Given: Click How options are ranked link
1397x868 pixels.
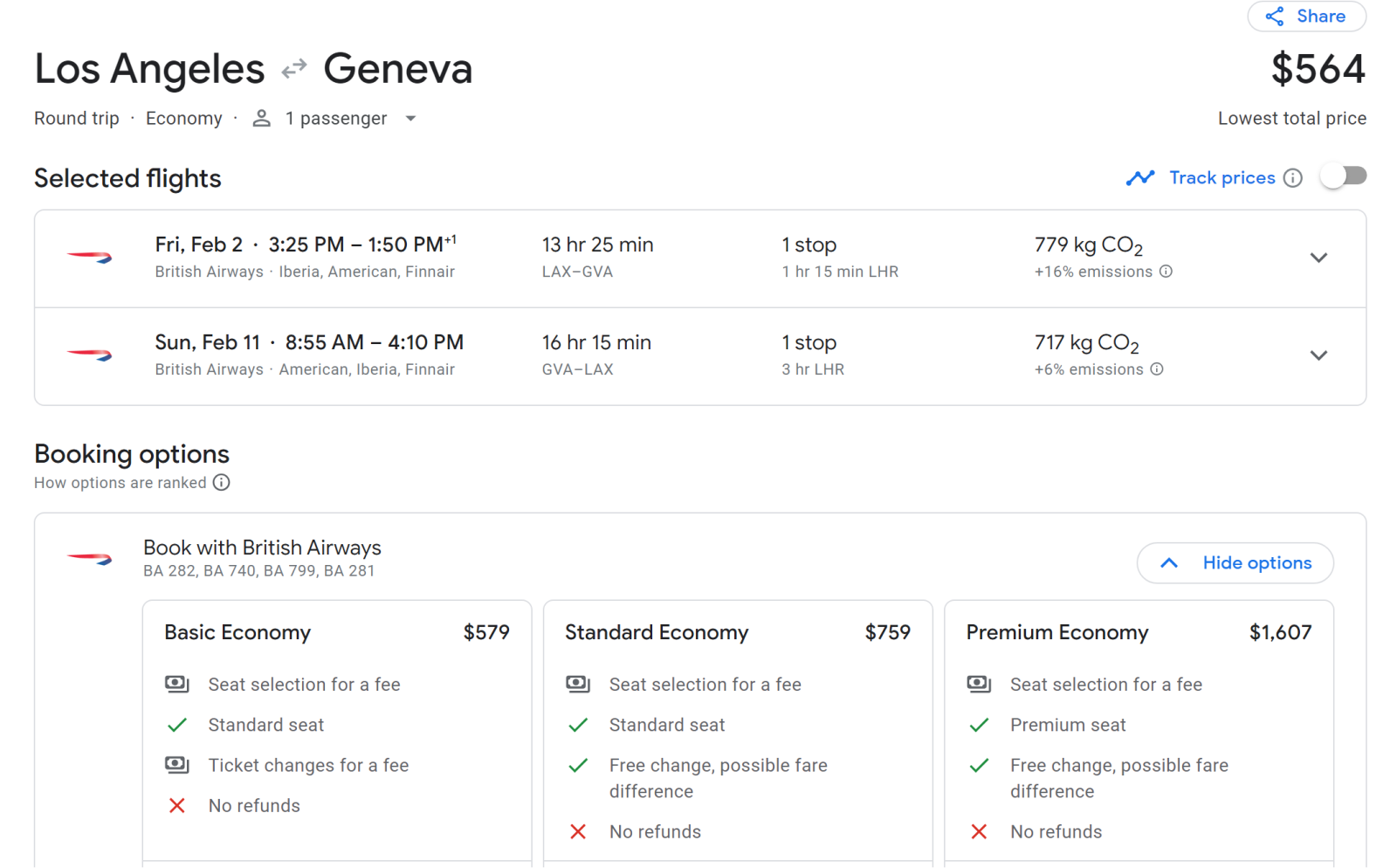Looking at the screenshot, I should [x=120, y=483].
